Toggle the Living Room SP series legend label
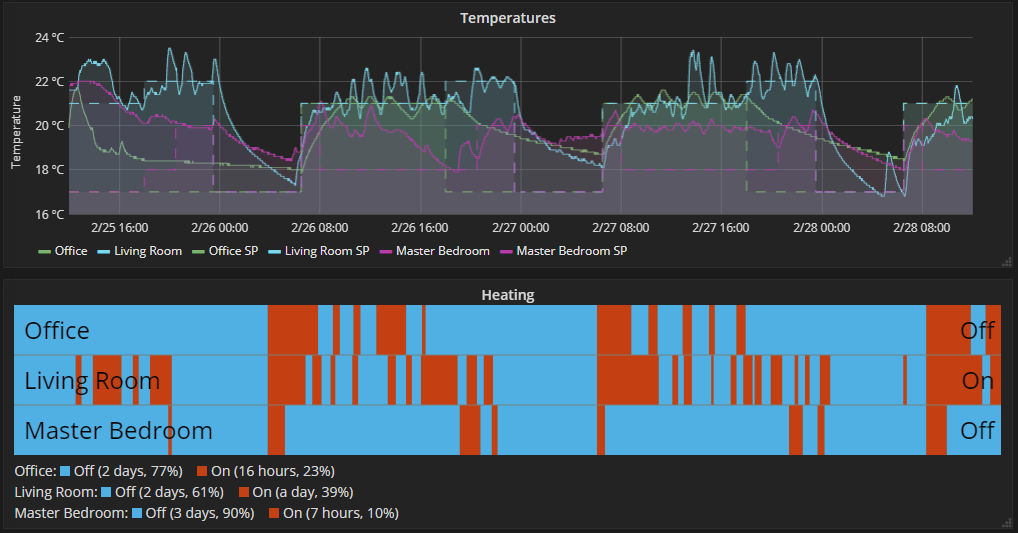 click(327, 251)
